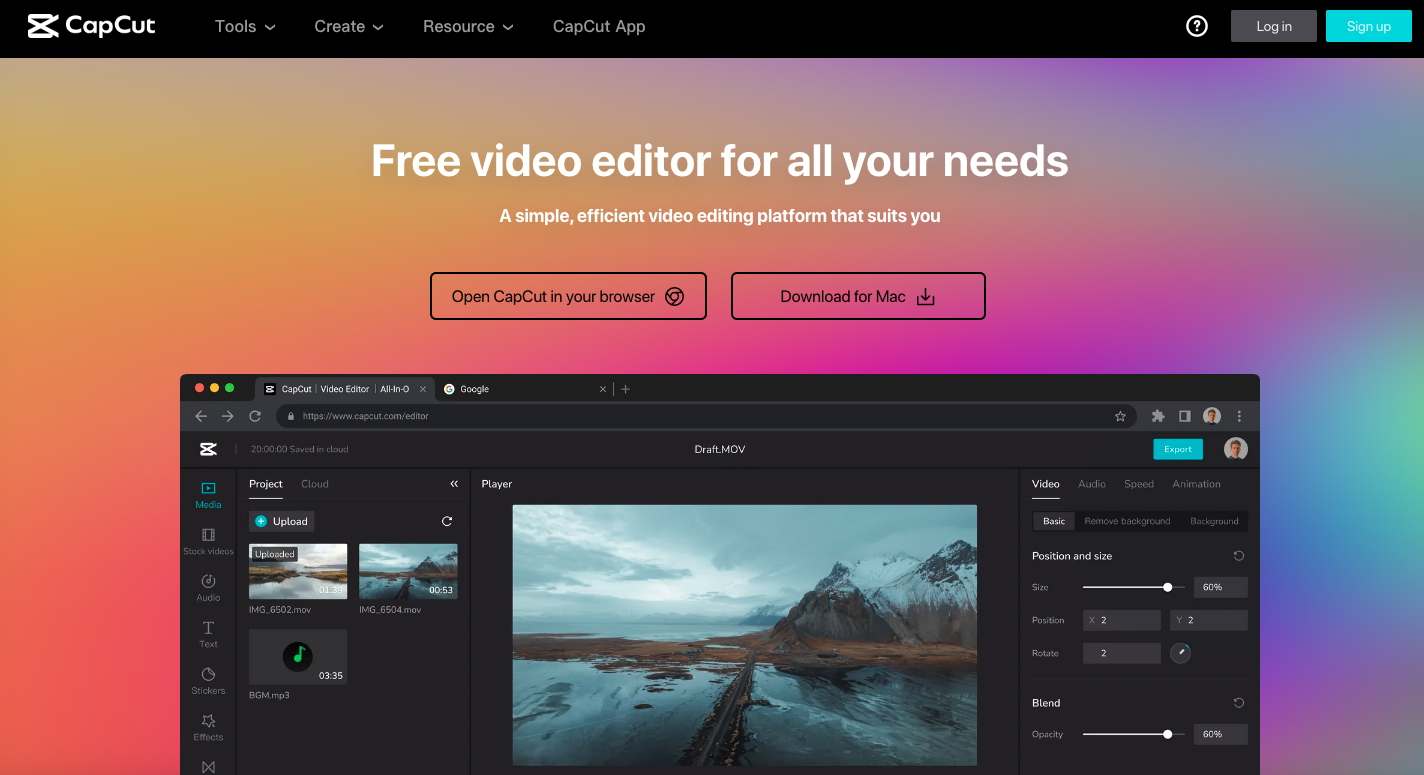Refresh the project media list
The height and width of the screenshot is (775, 1424).
coord(447,521)
